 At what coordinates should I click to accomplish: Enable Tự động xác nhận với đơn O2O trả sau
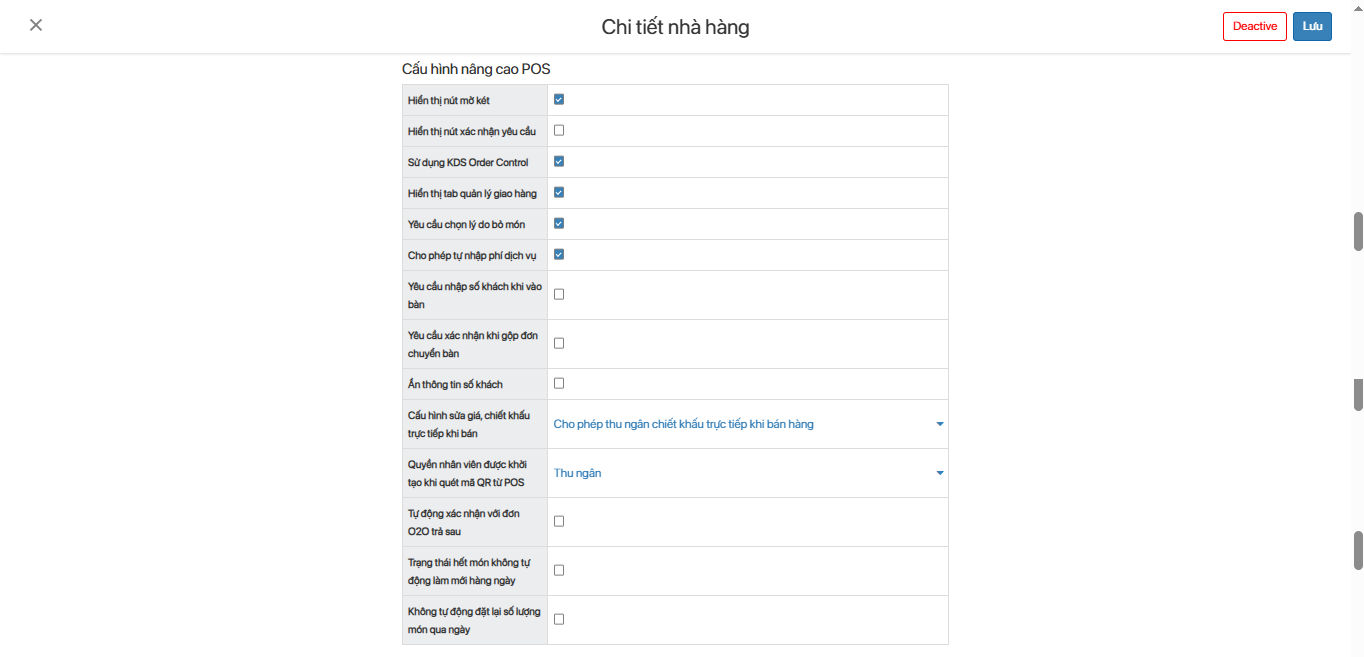point(559,521)
